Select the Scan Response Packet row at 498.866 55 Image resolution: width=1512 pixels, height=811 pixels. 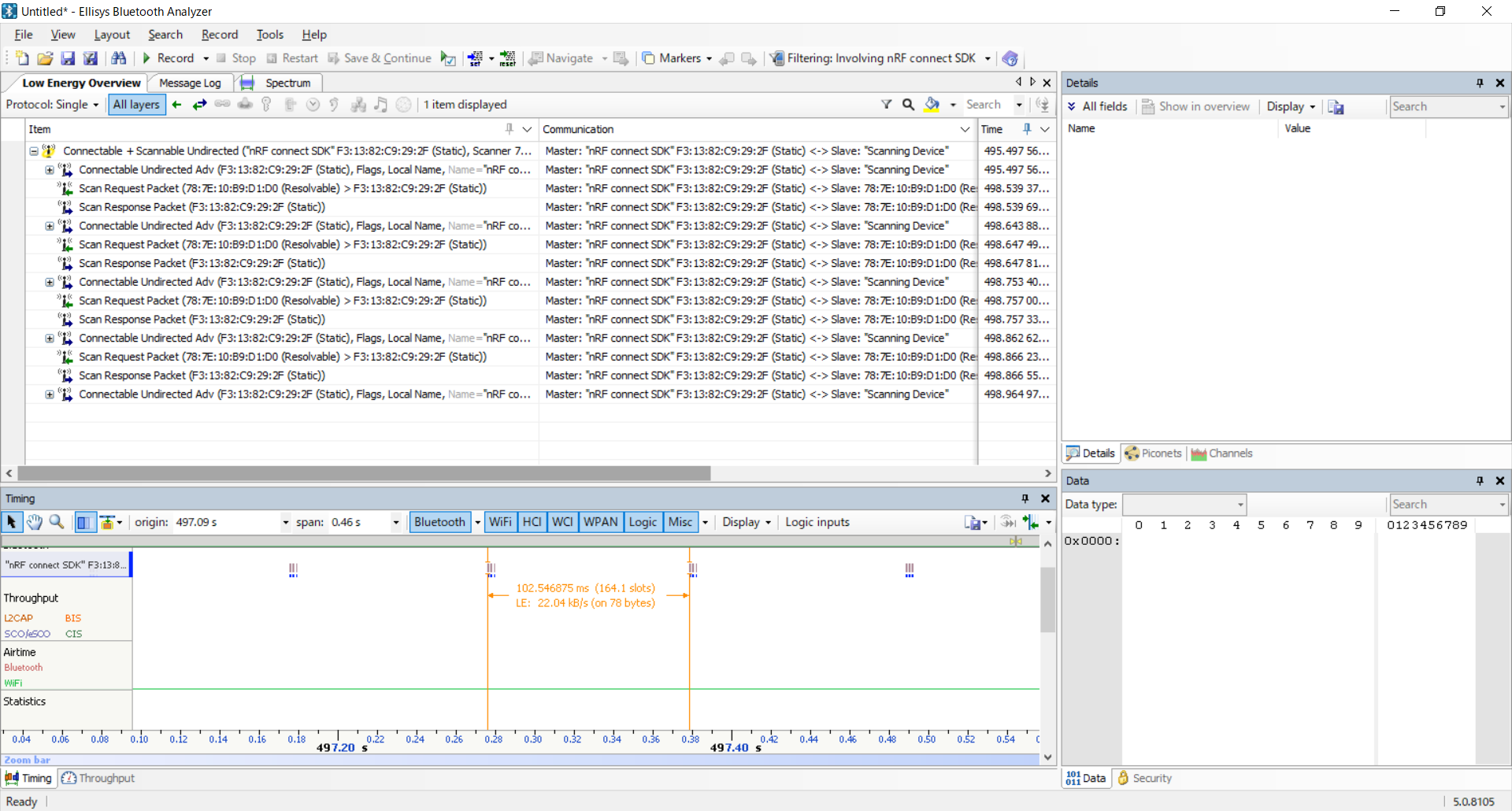(540, 376)
